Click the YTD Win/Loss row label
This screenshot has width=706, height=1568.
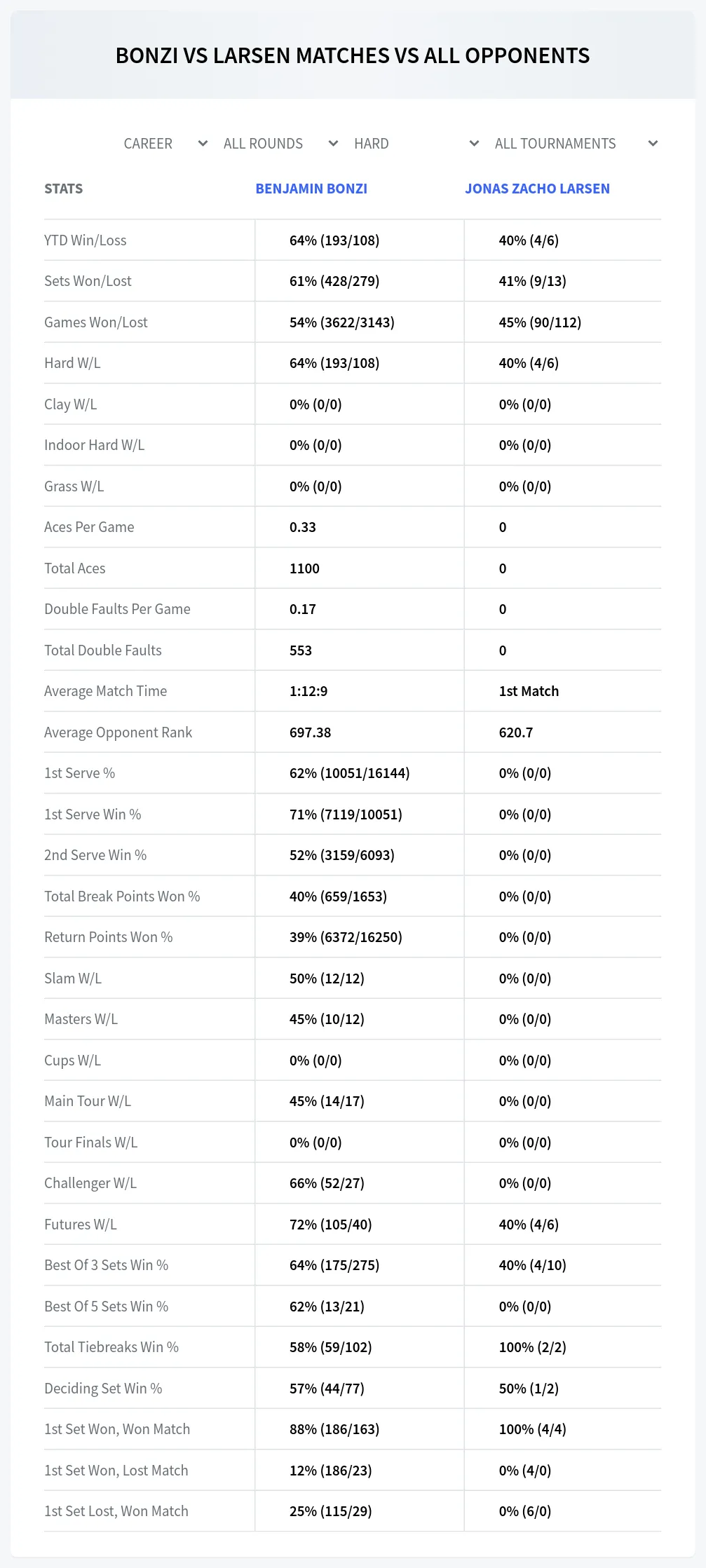86,240
